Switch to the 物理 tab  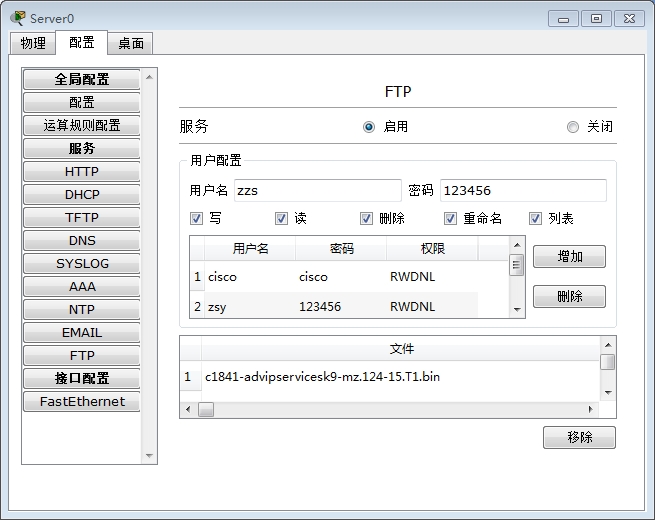[x=33, y=43]
